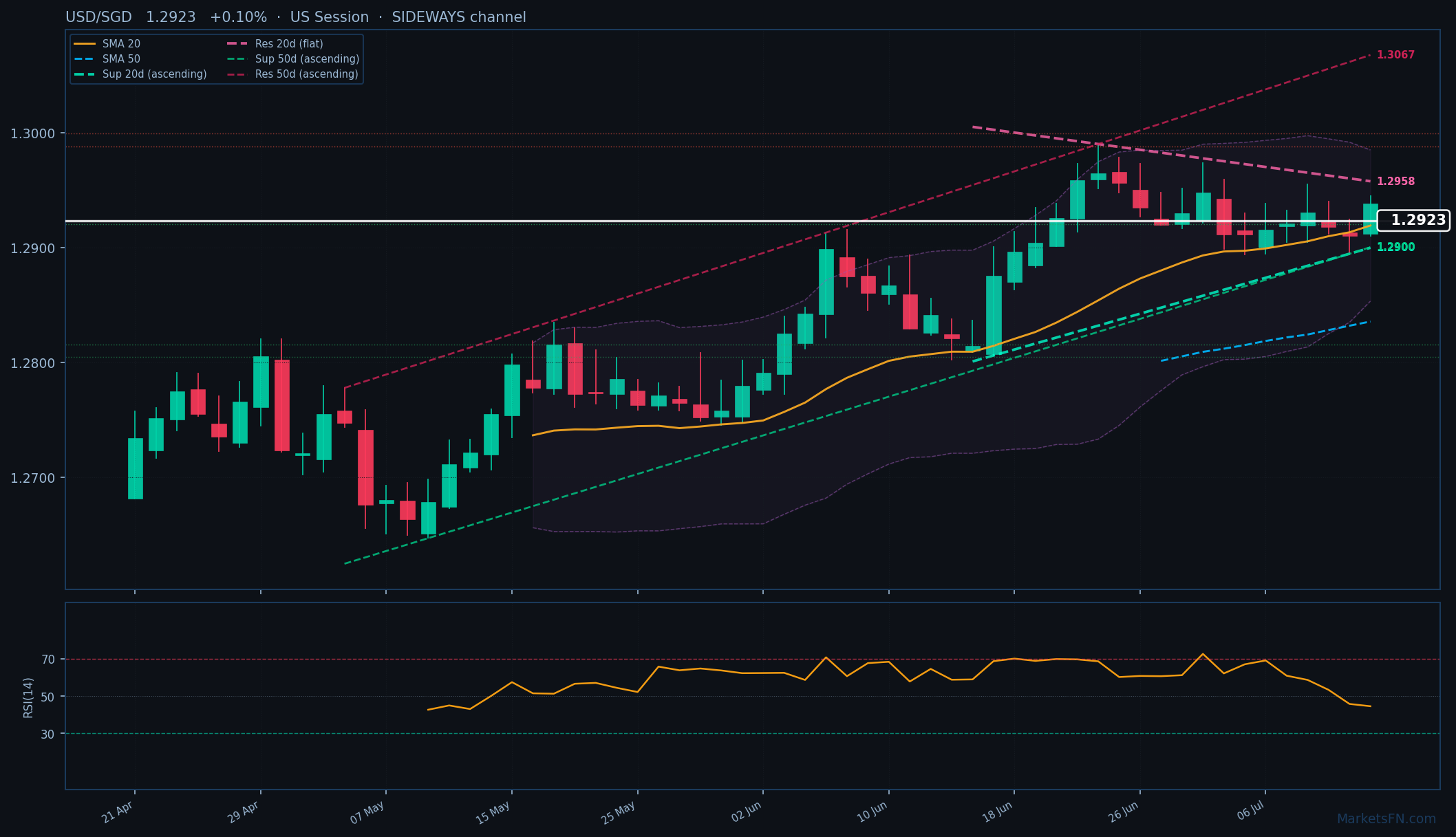Click the 29 Apr date label
The image size is (1456, 837).
pyautogui.click(x=244, y=812)
